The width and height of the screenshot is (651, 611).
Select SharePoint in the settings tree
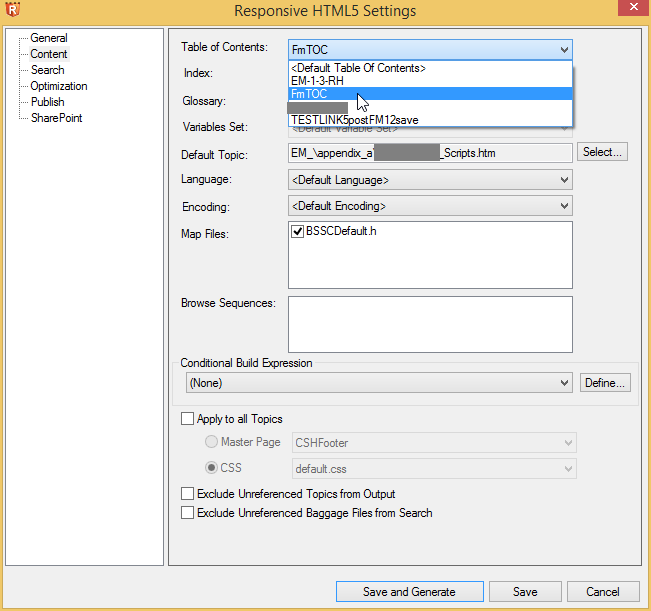[x=56, y=118]
